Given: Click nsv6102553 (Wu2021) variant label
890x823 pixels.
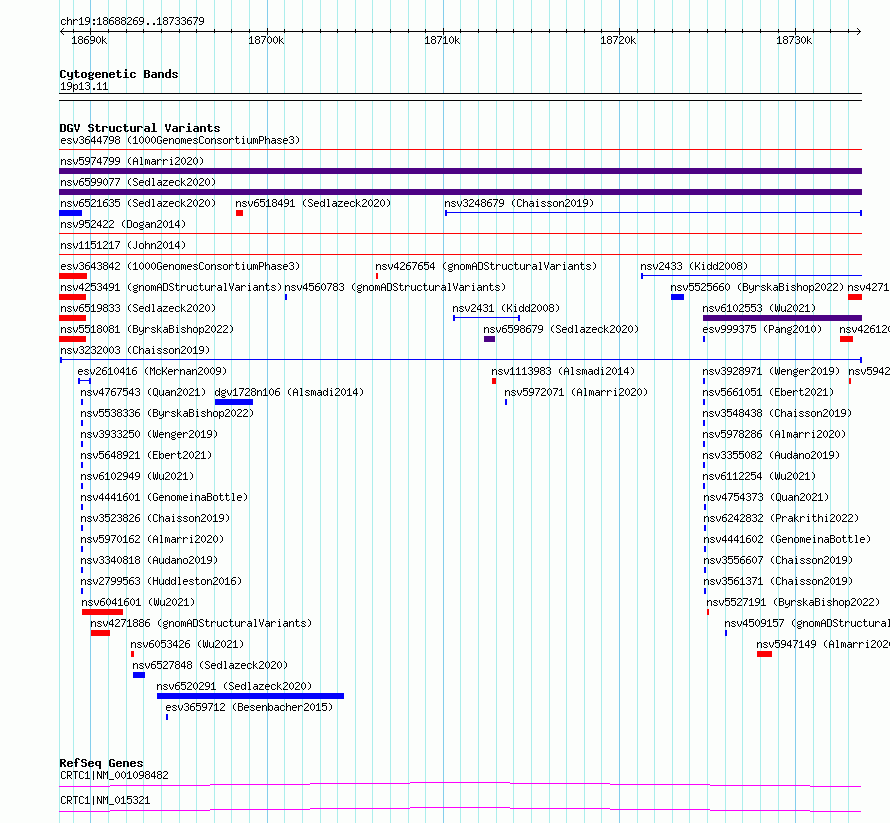Looking at the screenshot, I should click(x=759, y=308).
